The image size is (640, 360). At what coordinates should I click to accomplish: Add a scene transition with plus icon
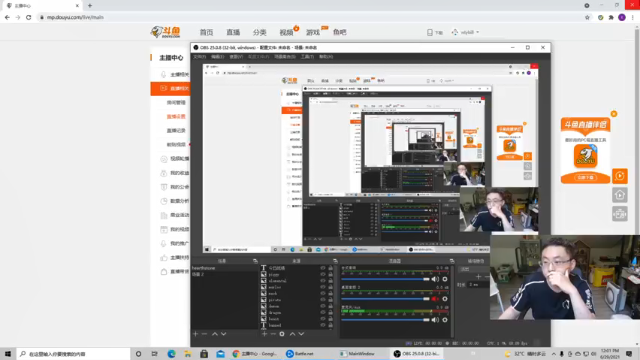point(478,276)
